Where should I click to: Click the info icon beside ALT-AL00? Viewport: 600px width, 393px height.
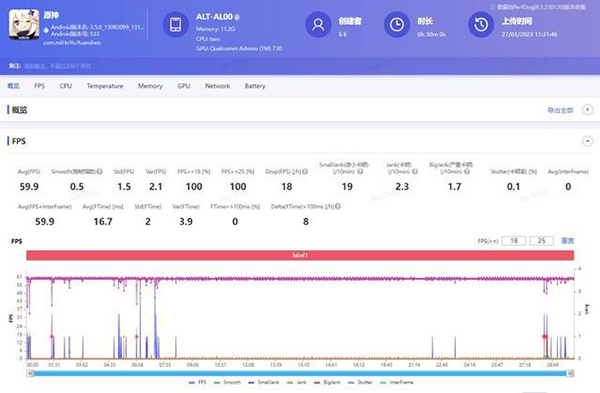click(237, 17)
